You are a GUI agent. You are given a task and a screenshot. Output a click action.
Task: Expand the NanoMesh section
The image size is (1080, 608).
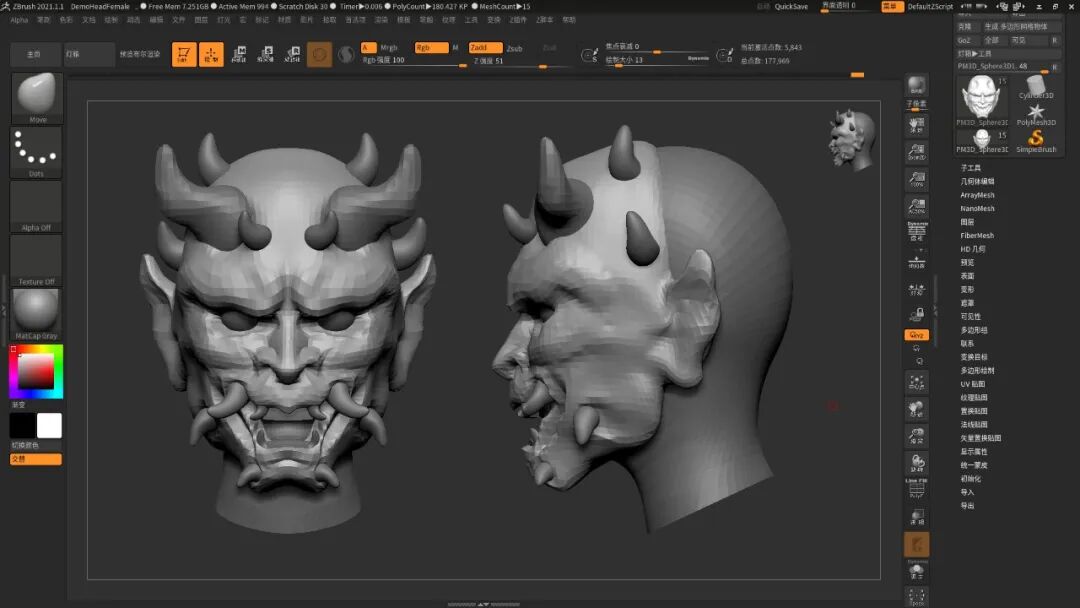(977, 209)
